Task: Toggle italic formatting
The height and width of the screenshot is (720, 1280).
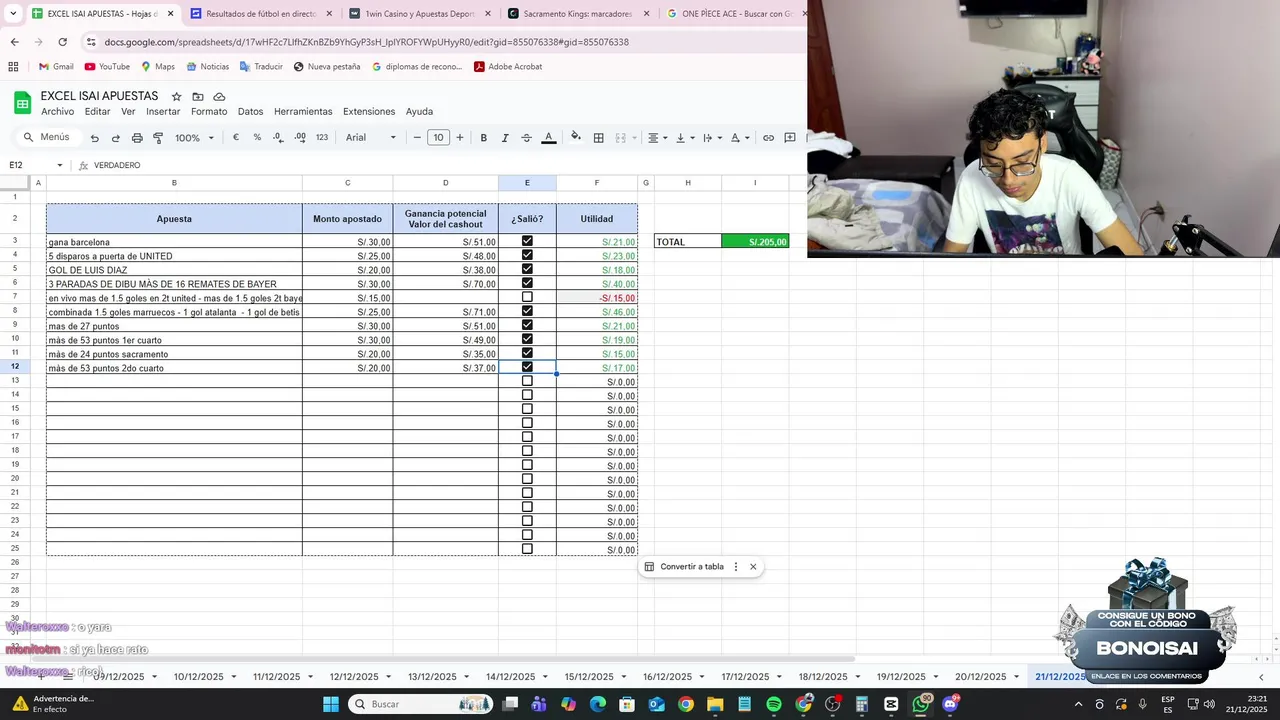Action: pos(505,138)
